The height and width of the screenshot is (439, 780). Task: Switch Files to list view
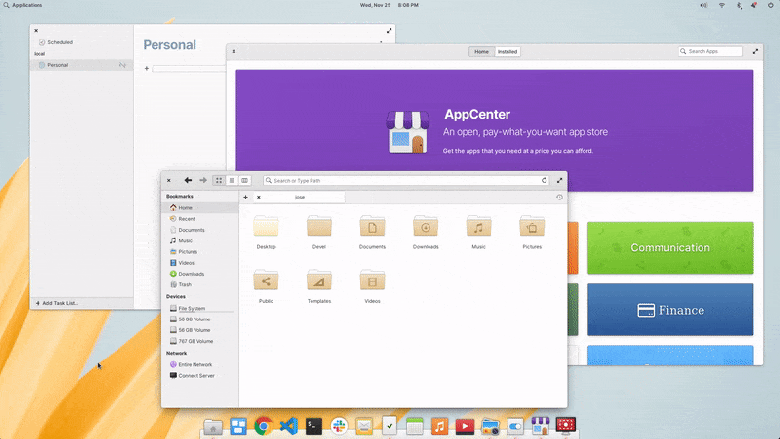coord(232,180)
